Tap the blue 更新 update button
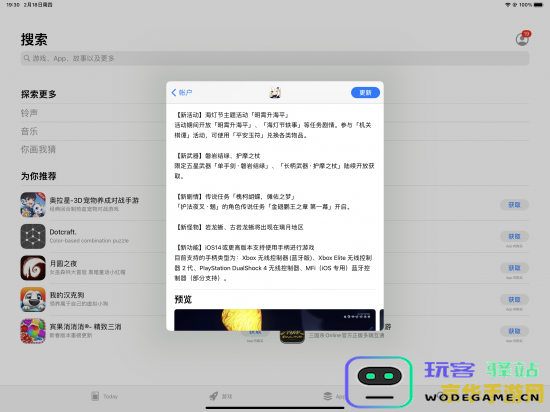 365,93
